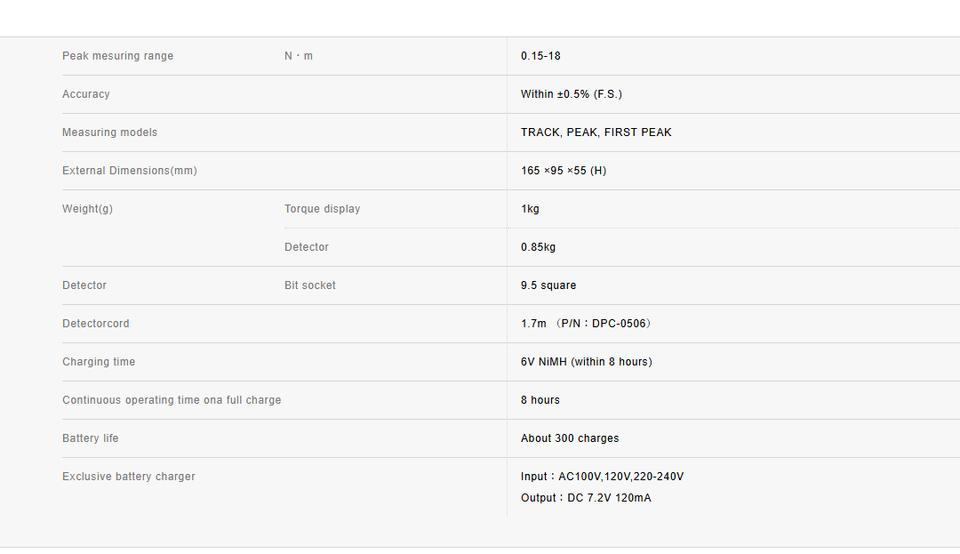
Task: Select the 0.85kg detector weight
Action: [x=538, y=247]
